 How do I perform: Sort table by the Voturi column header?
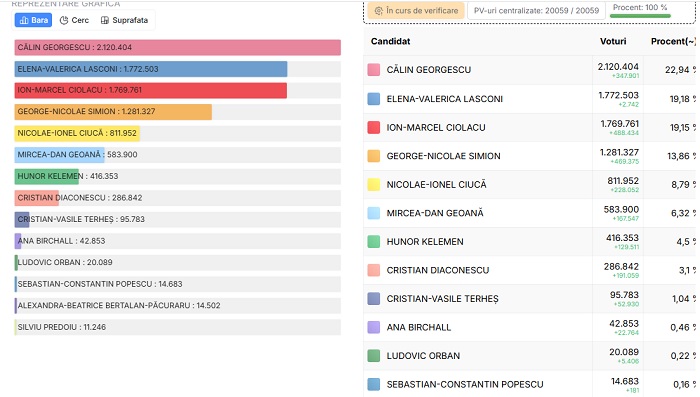613,41
